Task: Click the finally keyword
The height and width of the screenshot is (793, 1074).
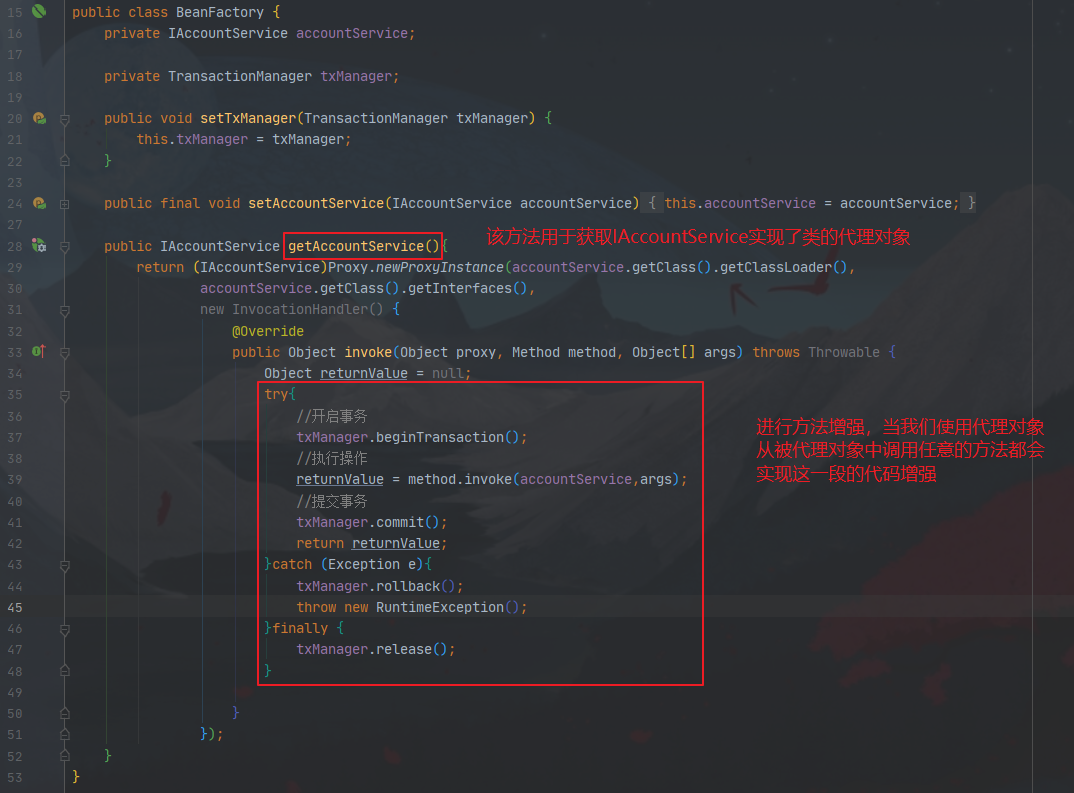Action: 300,629
